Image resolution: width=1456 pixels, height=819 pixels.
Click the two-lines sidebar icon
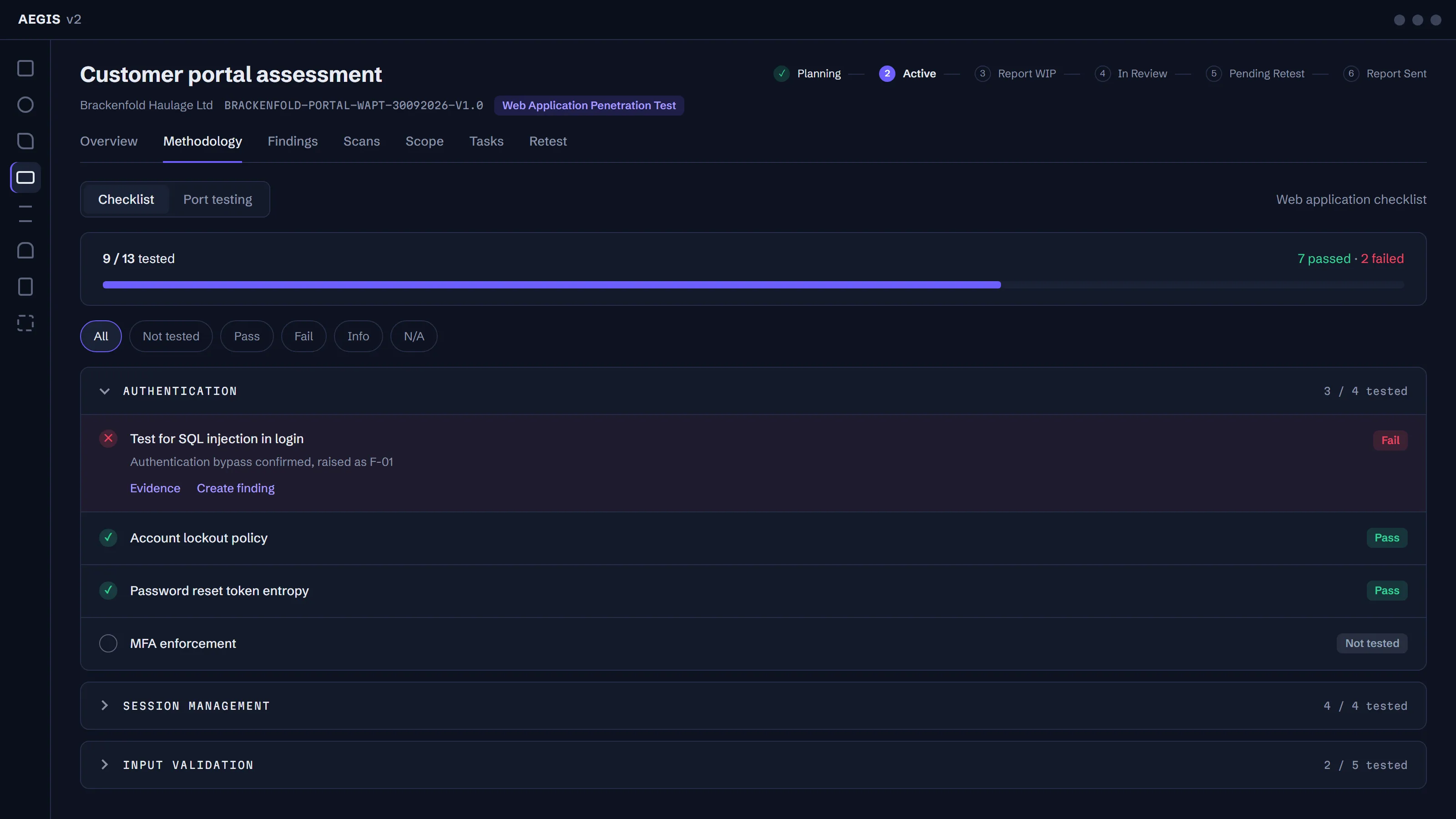pos(25,214)
